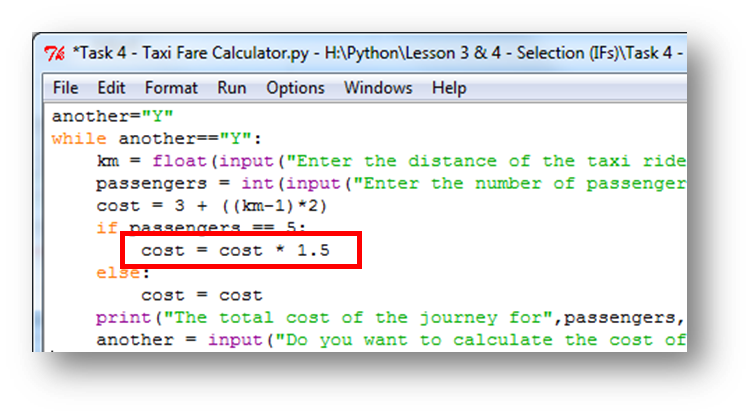Click the line cost = cost
The image size is (752, 417).
(x=201, y=295)
